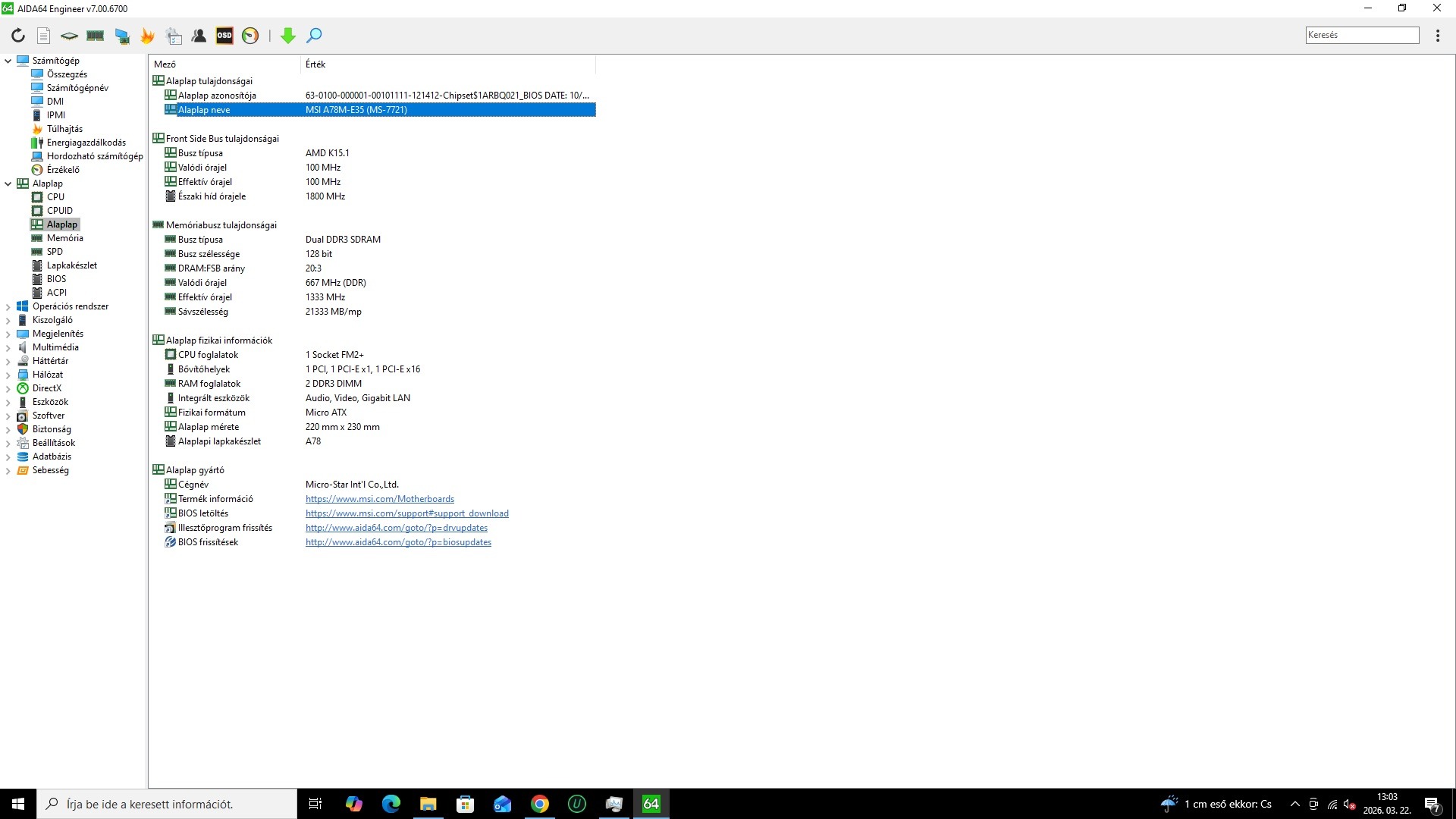Click the magnifier search icon
The image size is (1456, 819).
click(314, 36)
